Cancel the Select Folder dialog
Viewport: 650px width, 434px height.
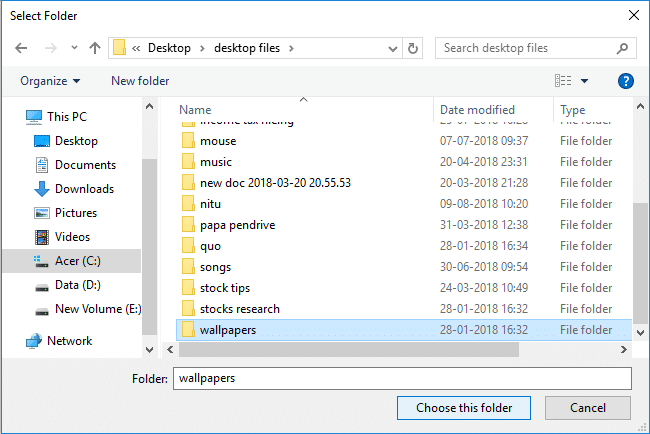pos(588,408)
